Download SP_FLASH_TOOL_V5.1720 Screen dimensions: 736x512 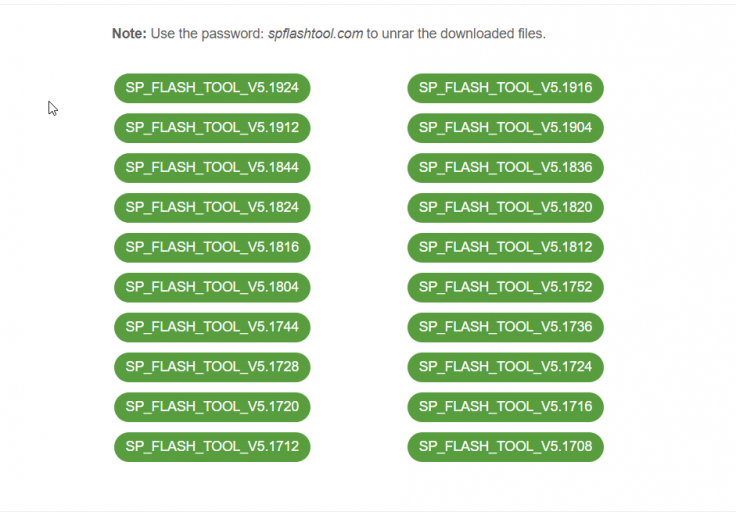point(212,407)
